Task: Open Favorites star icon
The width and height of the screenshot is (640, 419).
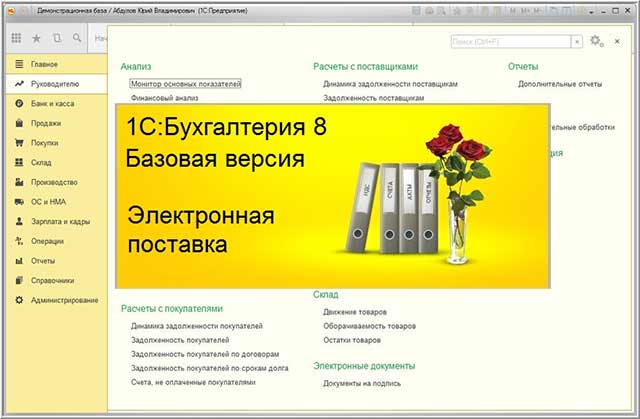Action: [x=36, y=38]
